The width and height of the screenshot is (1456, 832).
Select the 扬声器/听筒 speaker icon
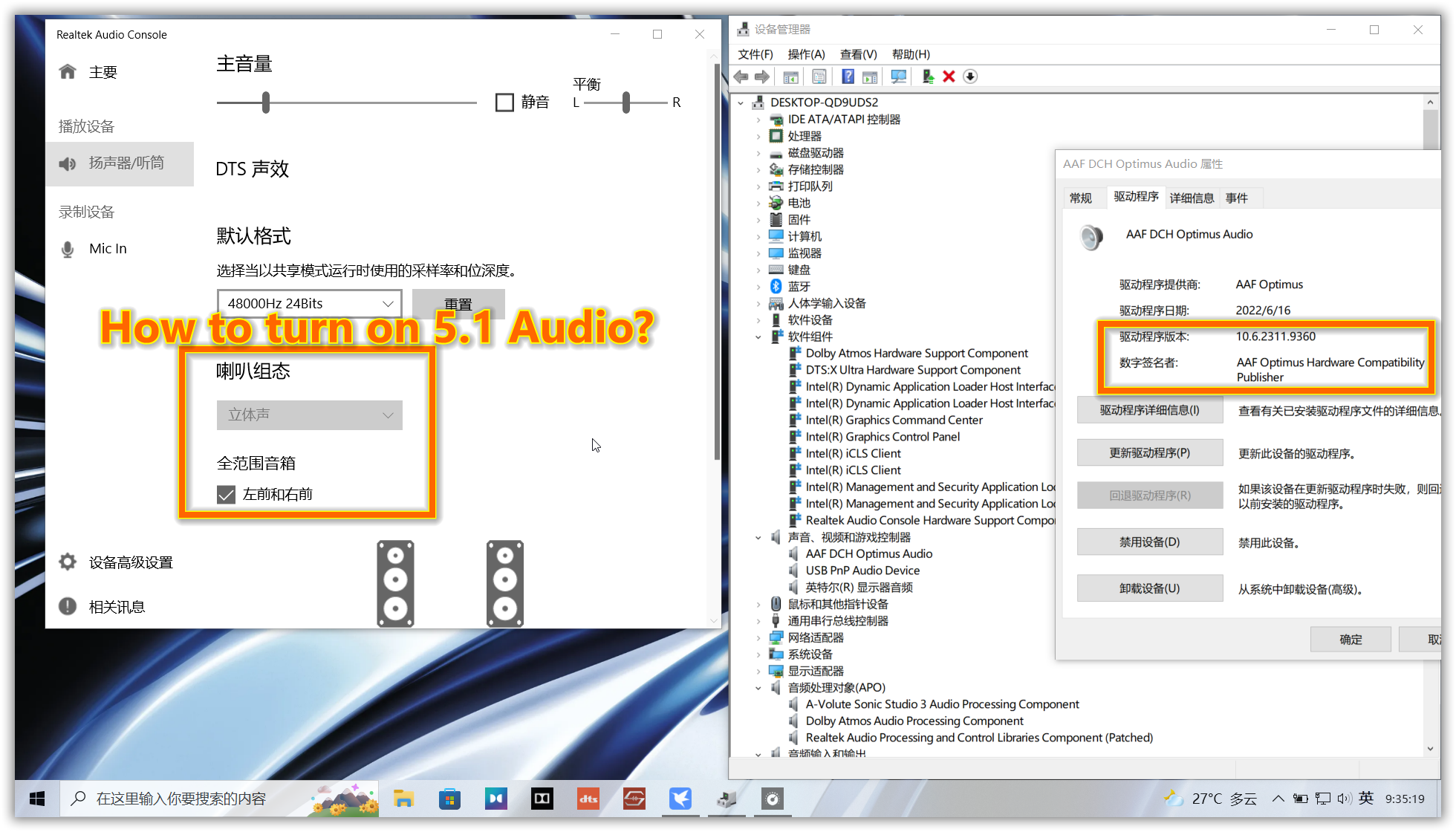point(68,163)
